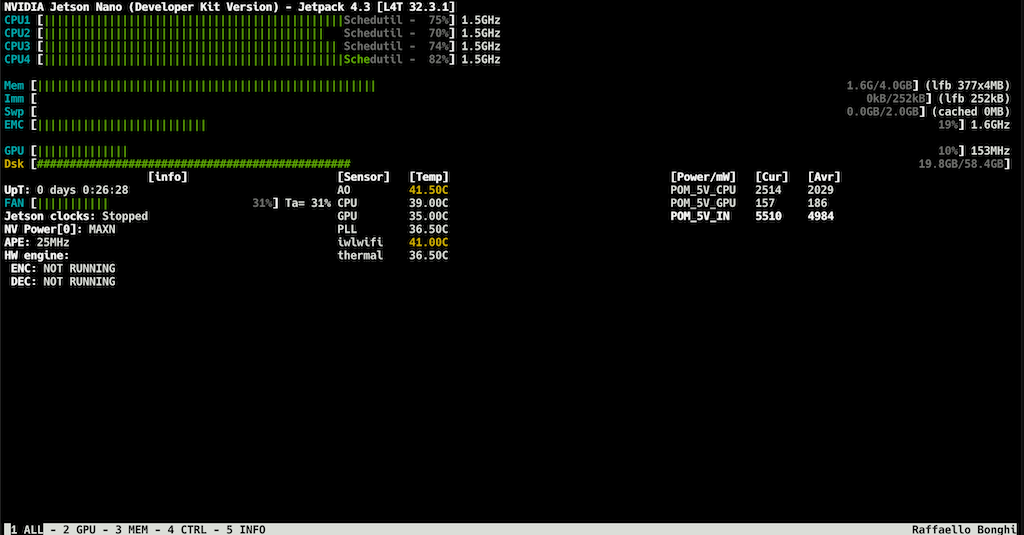Click the CPU sensor temperature 39.00C
The image size is (1024, 535).
point(428,203)
